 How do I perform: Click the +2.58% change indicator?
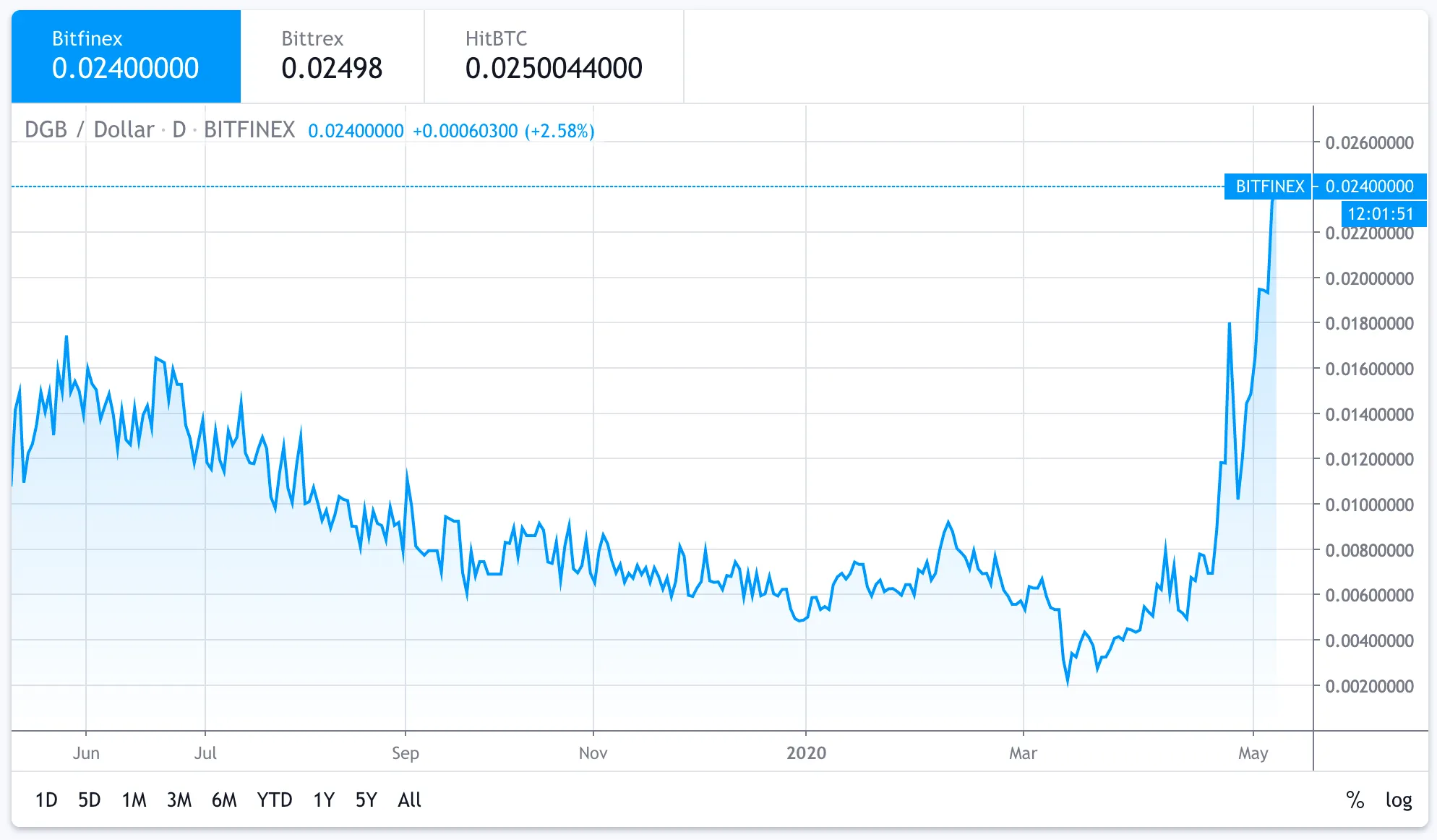[x=560, y=132]
